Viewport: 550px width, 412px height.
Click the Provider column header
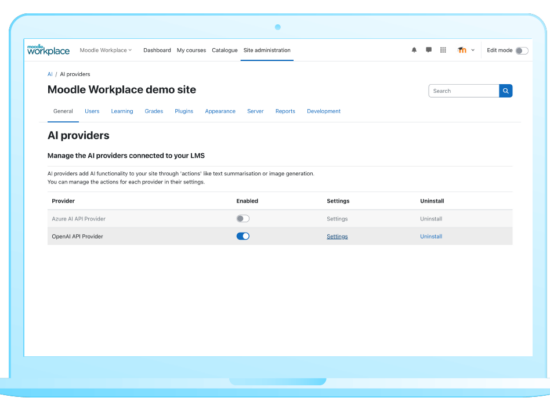tap(63, 201)
